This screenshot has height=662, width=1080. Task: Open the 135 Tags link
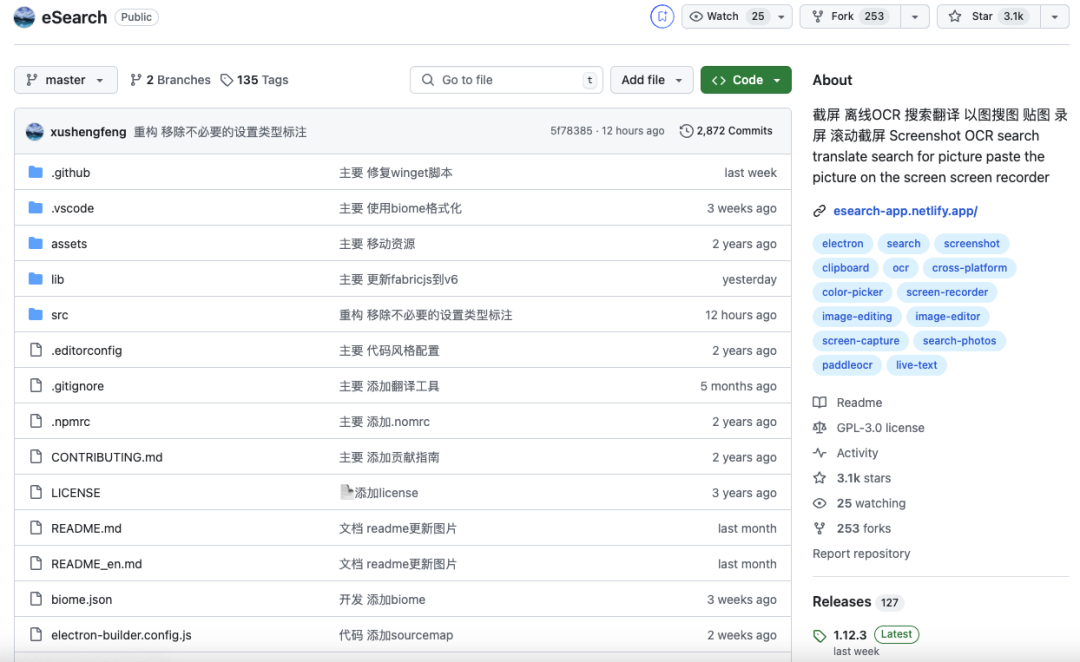254,80
